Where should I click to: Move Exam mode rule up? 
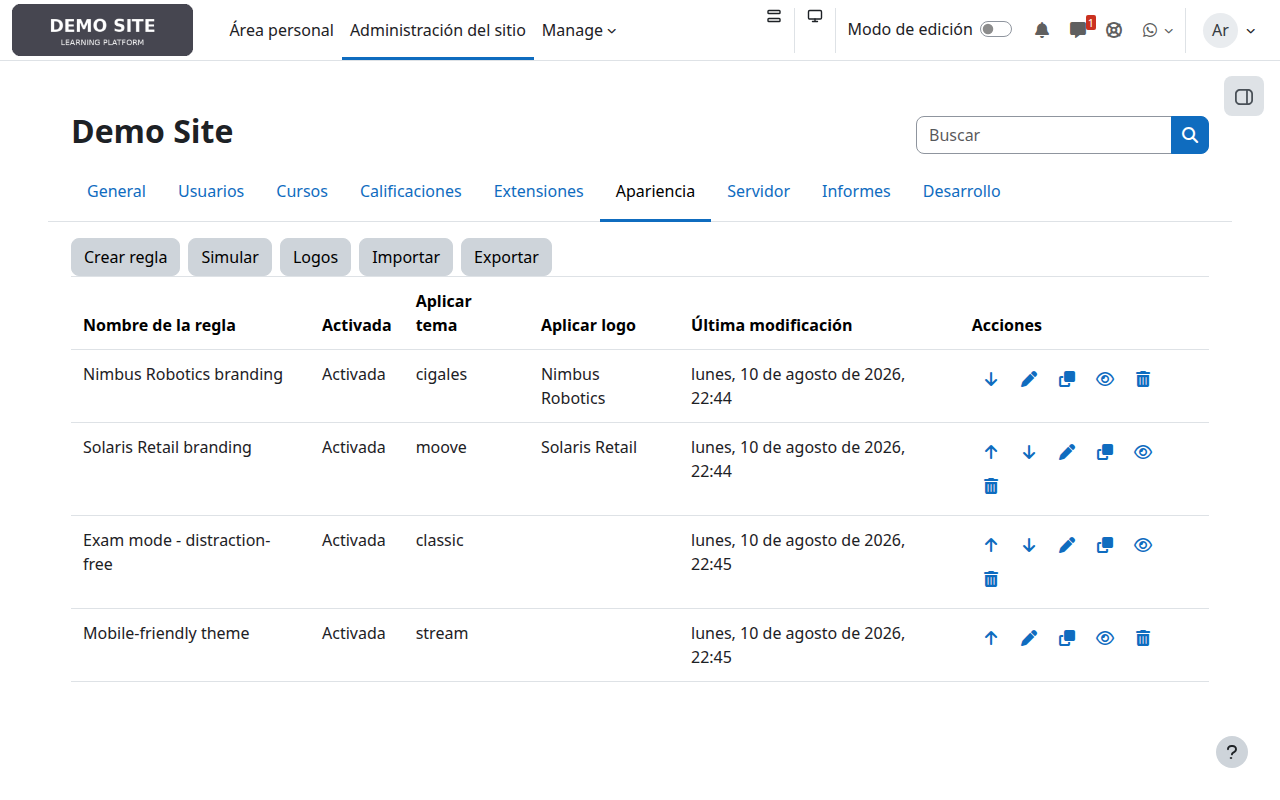click(x=991, y=545)
